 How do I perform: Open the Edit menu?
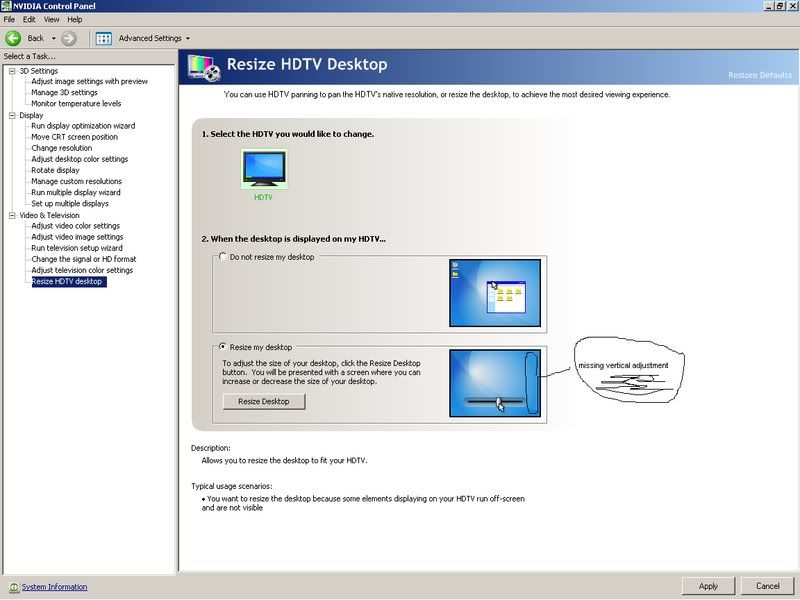coord(29,19)
